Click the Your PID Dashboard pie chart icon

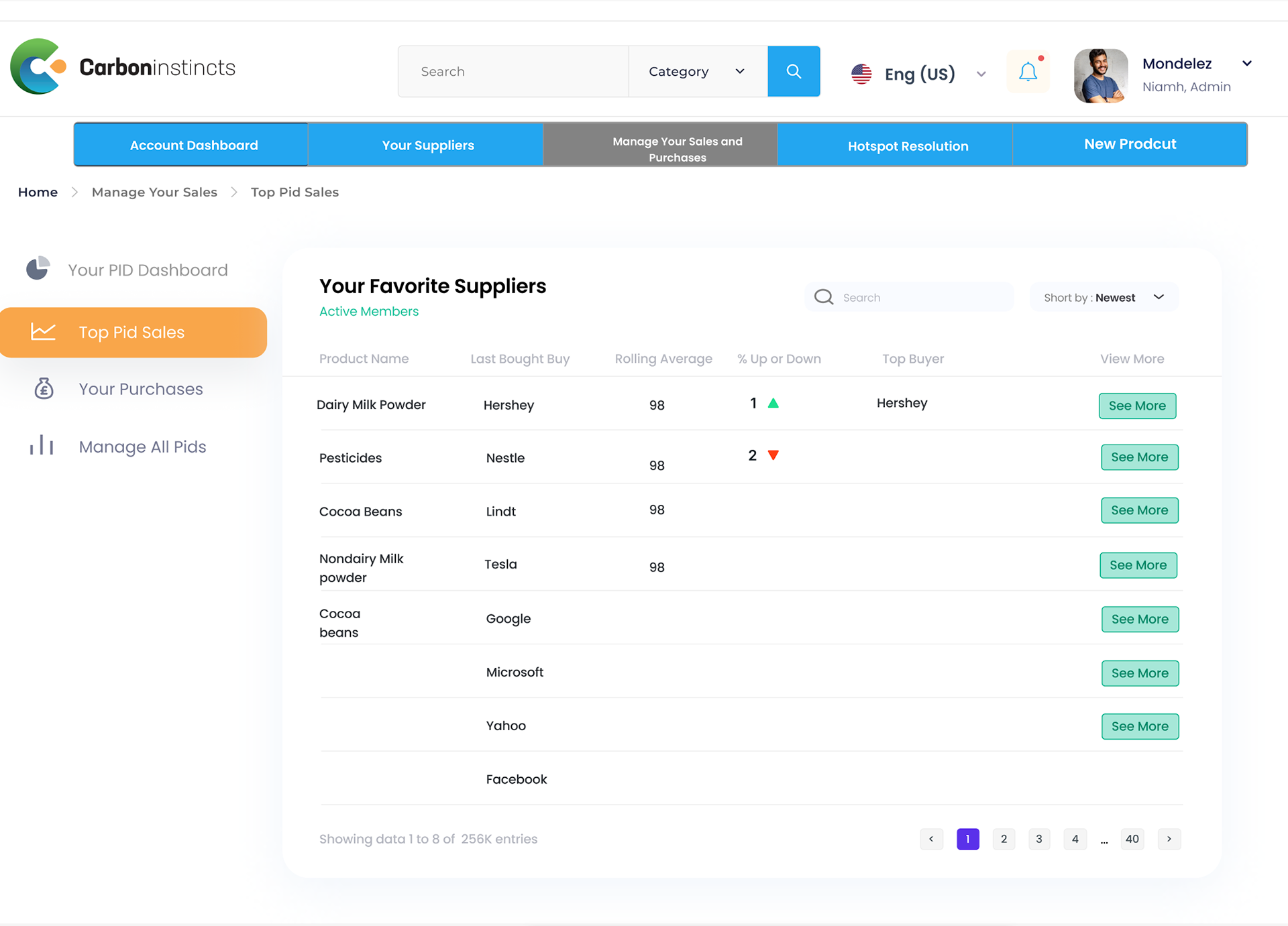38,268
